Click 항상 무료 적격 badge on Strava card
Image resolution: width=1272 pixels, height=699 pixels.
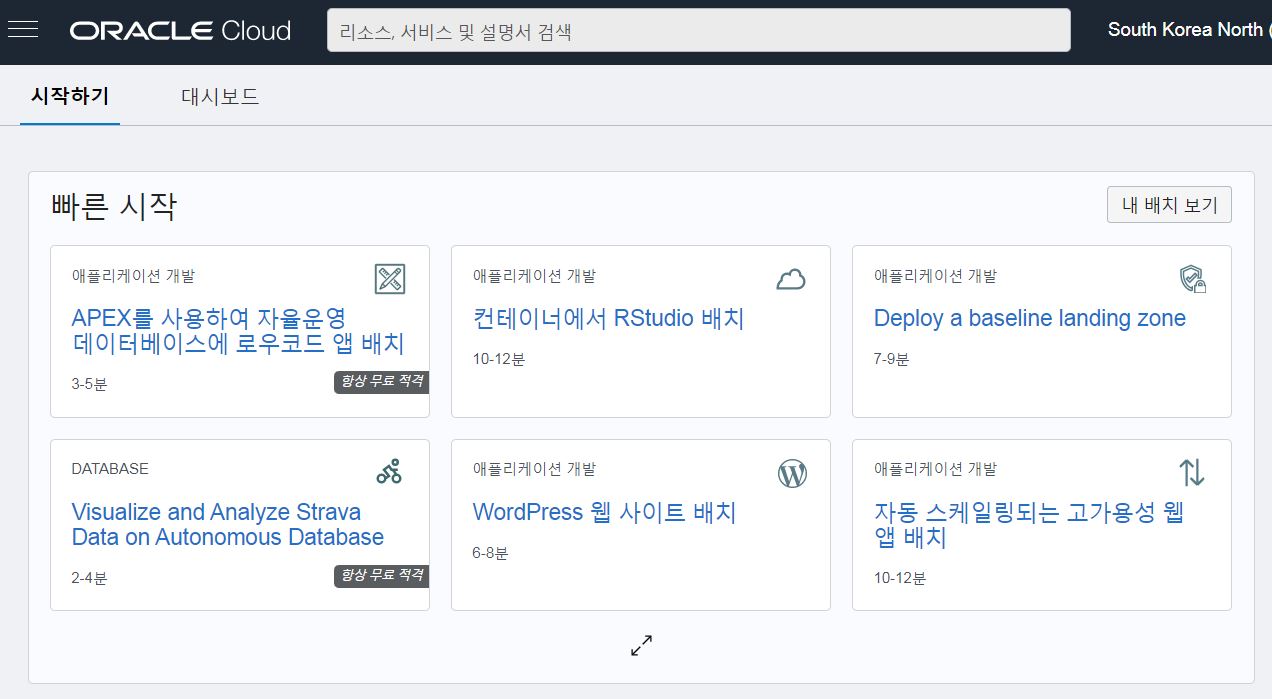[381, 576]
